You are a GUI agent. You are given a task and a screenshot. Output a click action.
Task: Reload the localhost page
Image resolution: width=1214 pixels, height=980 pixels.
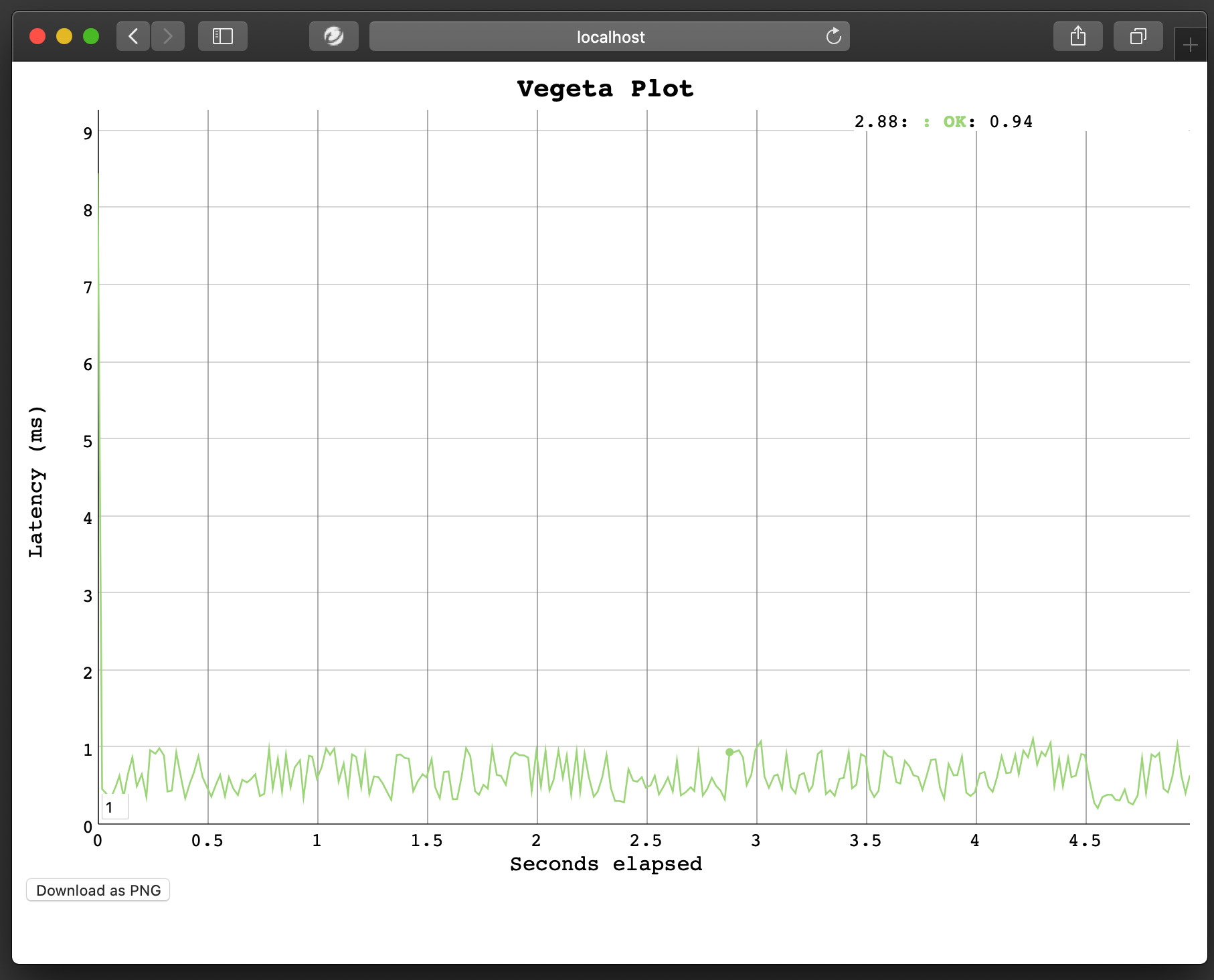[x=833, y=36]
